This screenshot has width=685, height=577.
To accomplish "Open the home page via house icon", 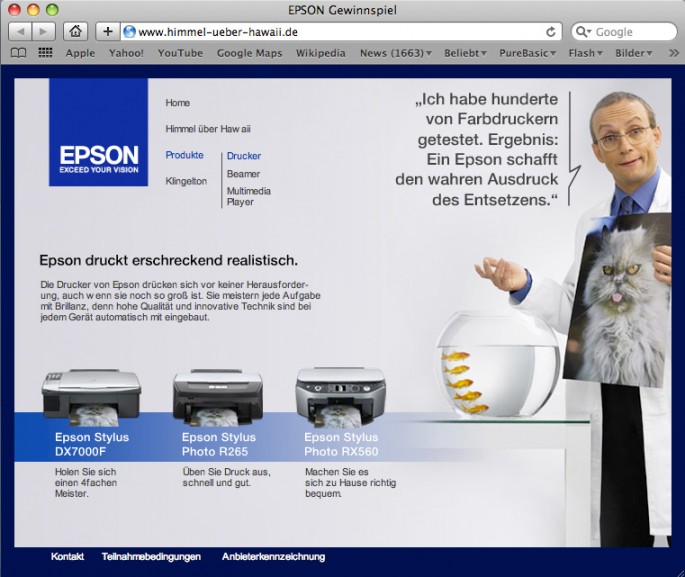I will pyautogui.click(x=76, y=31).
